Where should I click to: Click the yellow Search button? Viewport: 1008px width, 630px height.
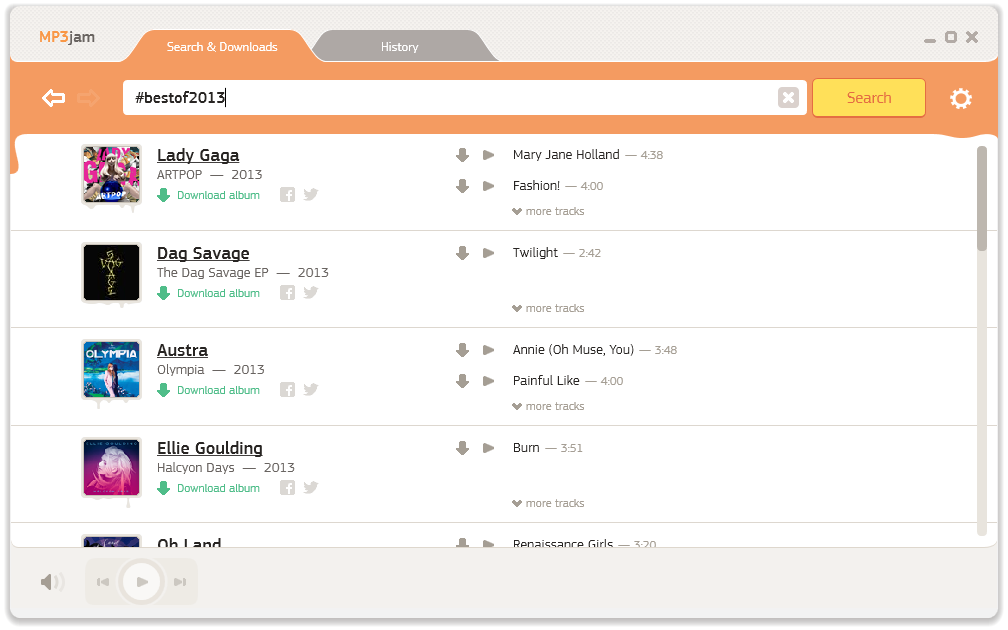pyautogui.click(x=869, y=98)
